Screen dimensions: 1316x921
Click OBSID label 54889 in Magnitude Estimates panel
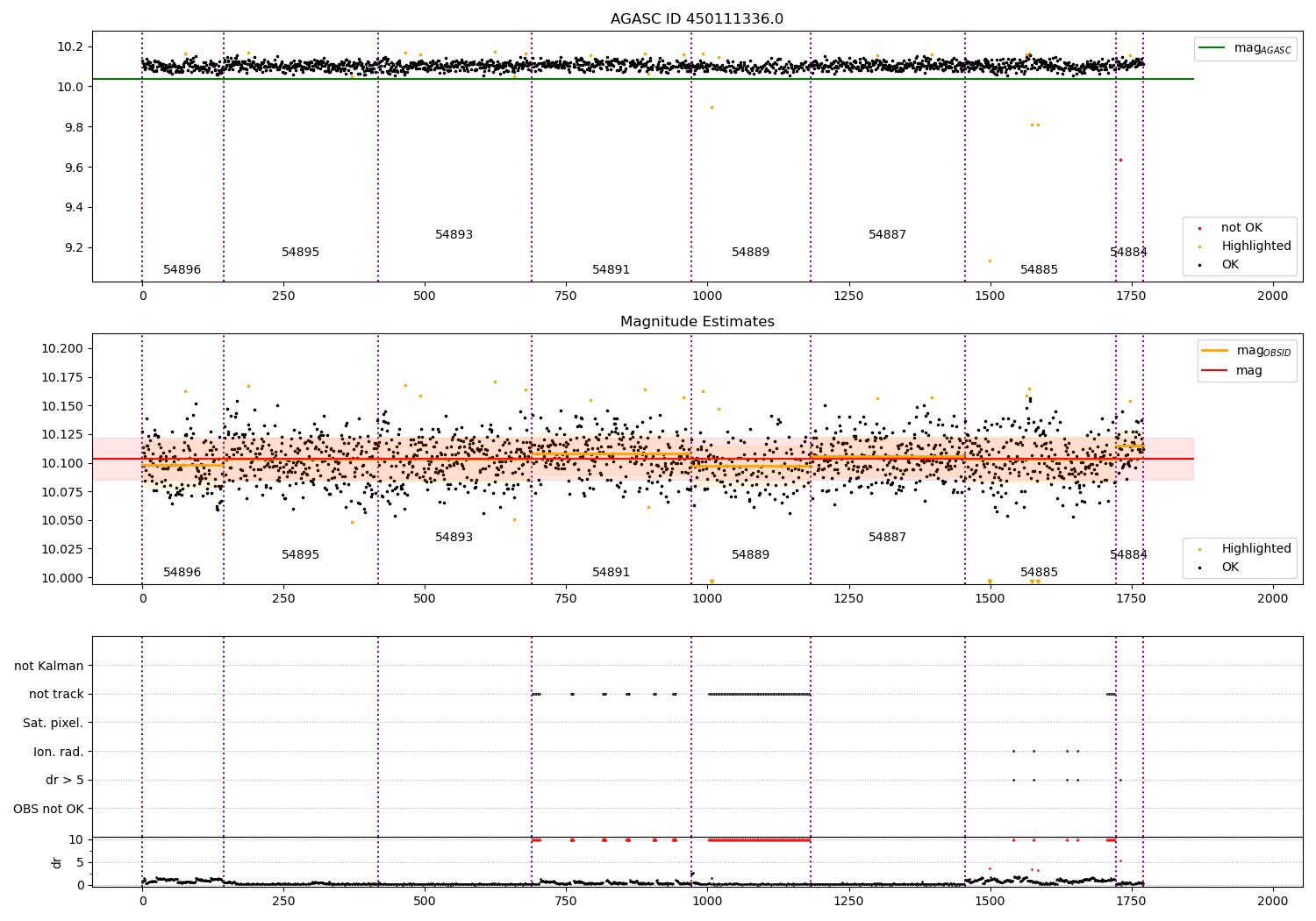pyautogui.click(x=750, y=555)
